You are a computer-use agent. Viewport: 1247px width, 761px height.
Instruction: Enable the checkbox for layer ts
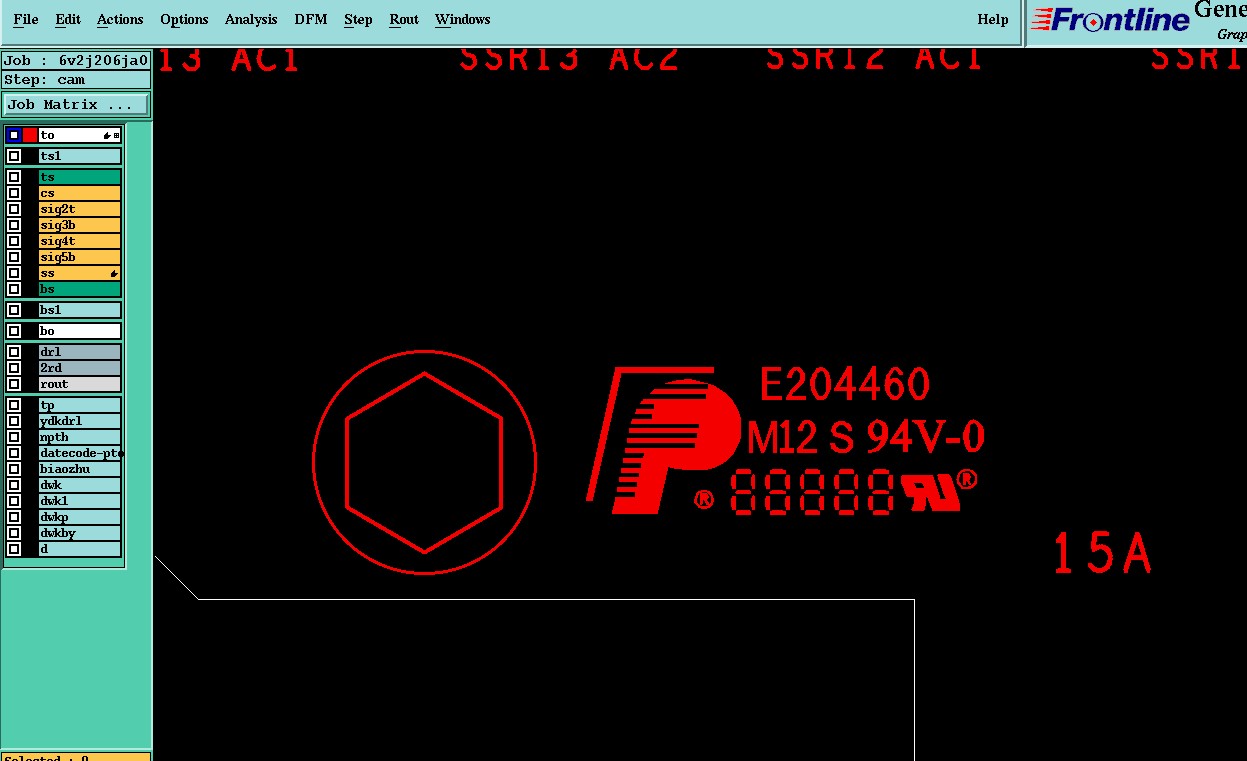(x=14, y=177)
